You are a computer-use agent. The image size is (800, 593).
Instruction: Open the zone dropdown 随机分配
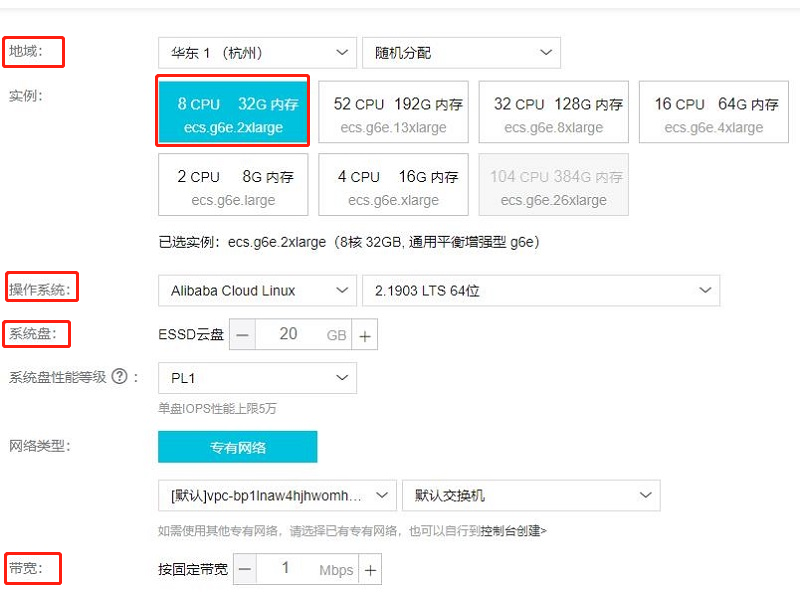[x=461, y=53]
